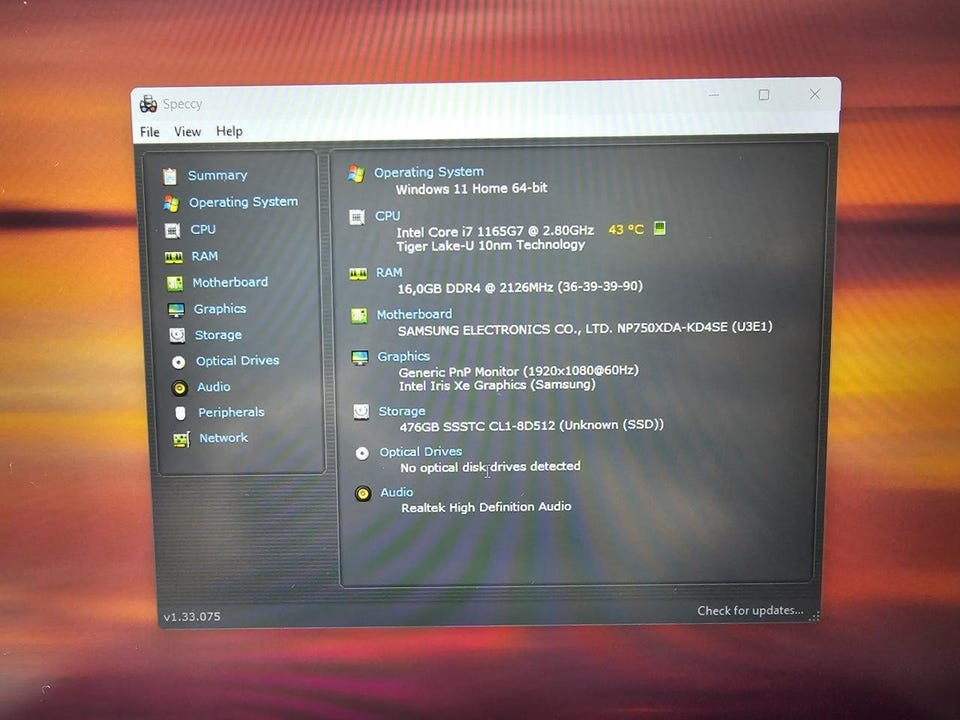Click the 43 °C CPU temperature value
Image resolution: width=960 pixels, height=720 pixels.
626,230
